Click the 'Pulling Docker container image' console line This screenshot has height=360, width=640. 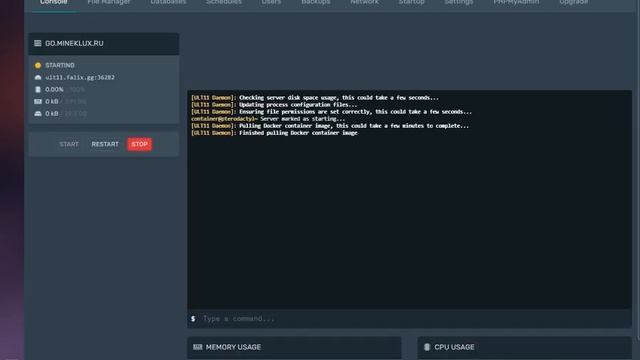coord(330,126)
